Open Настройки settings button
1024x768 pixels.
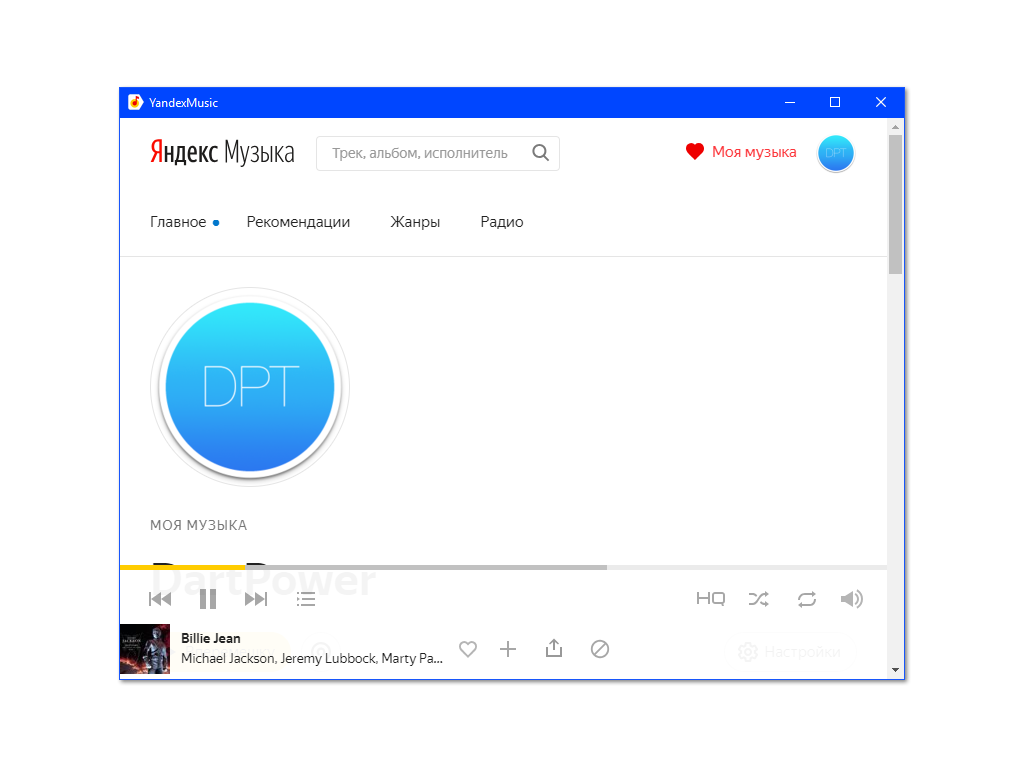tap(790, 652)
